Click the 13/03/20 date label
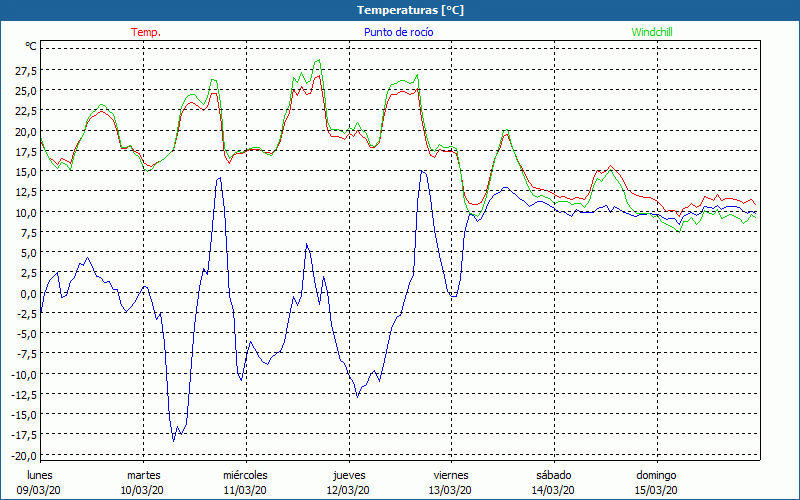This screenshot has width=800, height=500. click(x=451, y=490)
